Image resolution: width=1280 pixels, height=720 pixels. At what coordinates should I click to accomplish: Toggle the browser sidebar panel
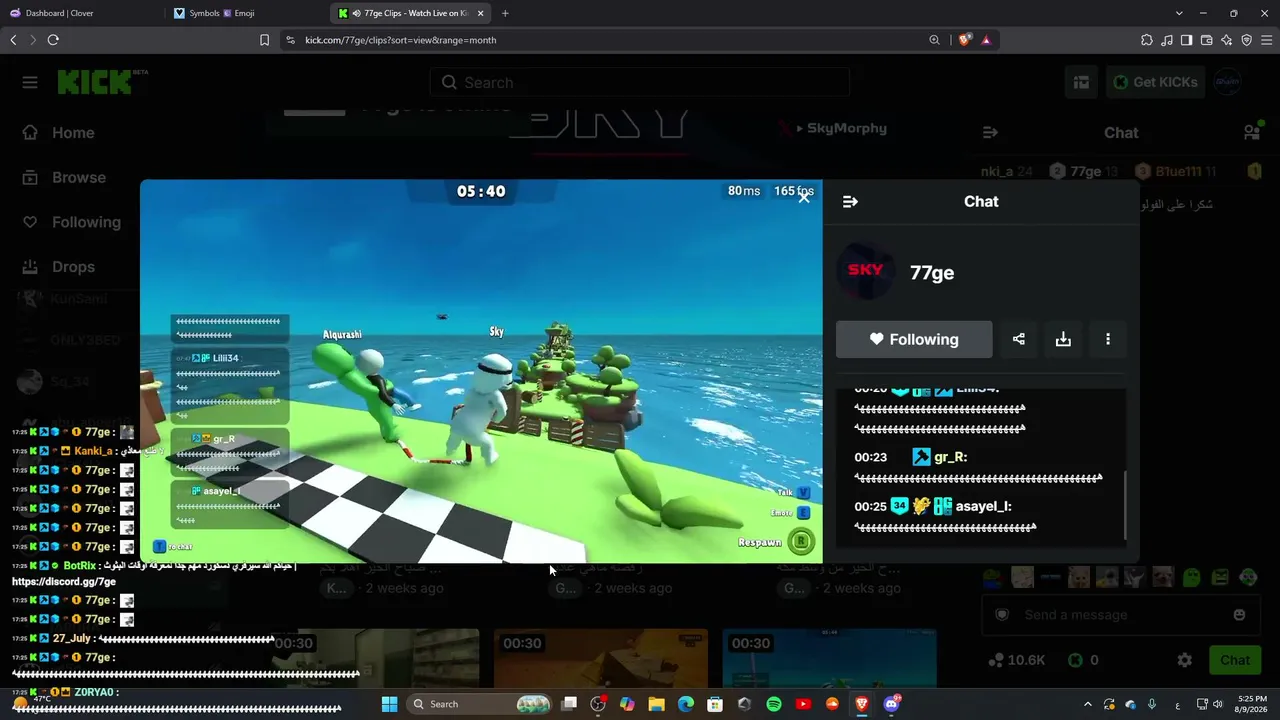[x=1186, y=40]
